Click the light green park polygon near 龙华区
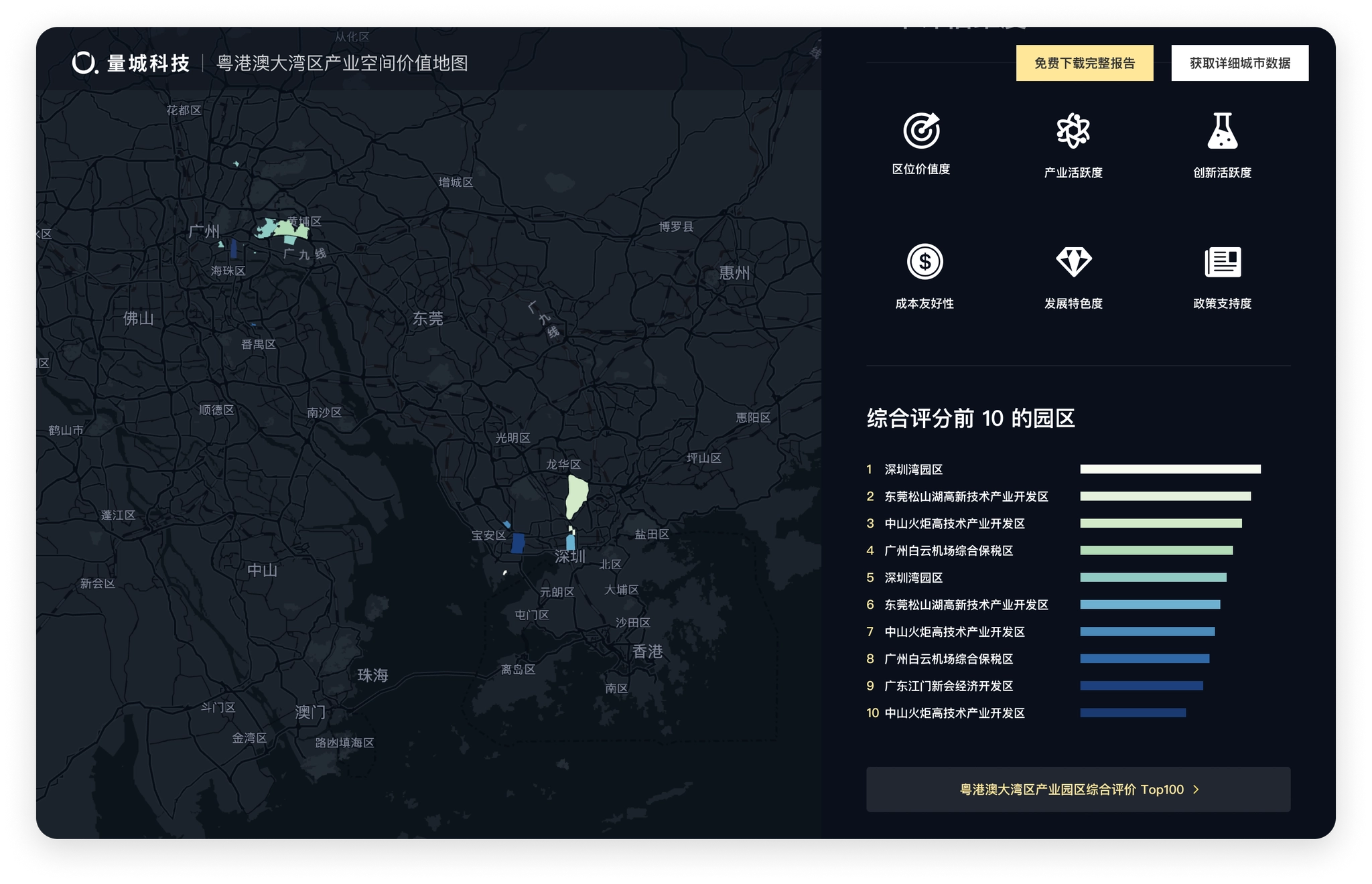The image size is (1372, 884). point(575,496)
